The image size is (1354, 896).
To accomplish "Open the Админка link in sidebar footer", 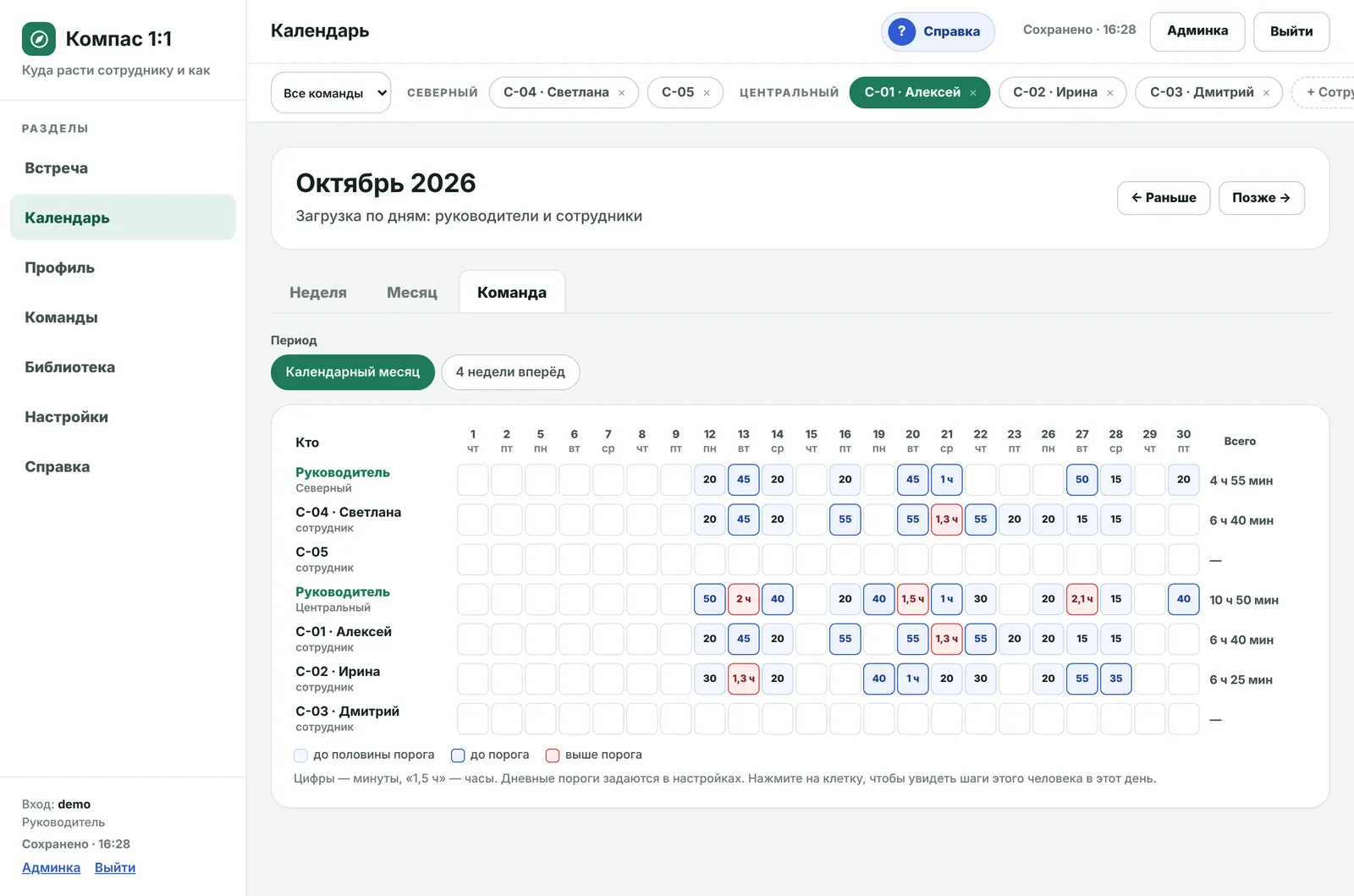I will (x=51, y=868).
